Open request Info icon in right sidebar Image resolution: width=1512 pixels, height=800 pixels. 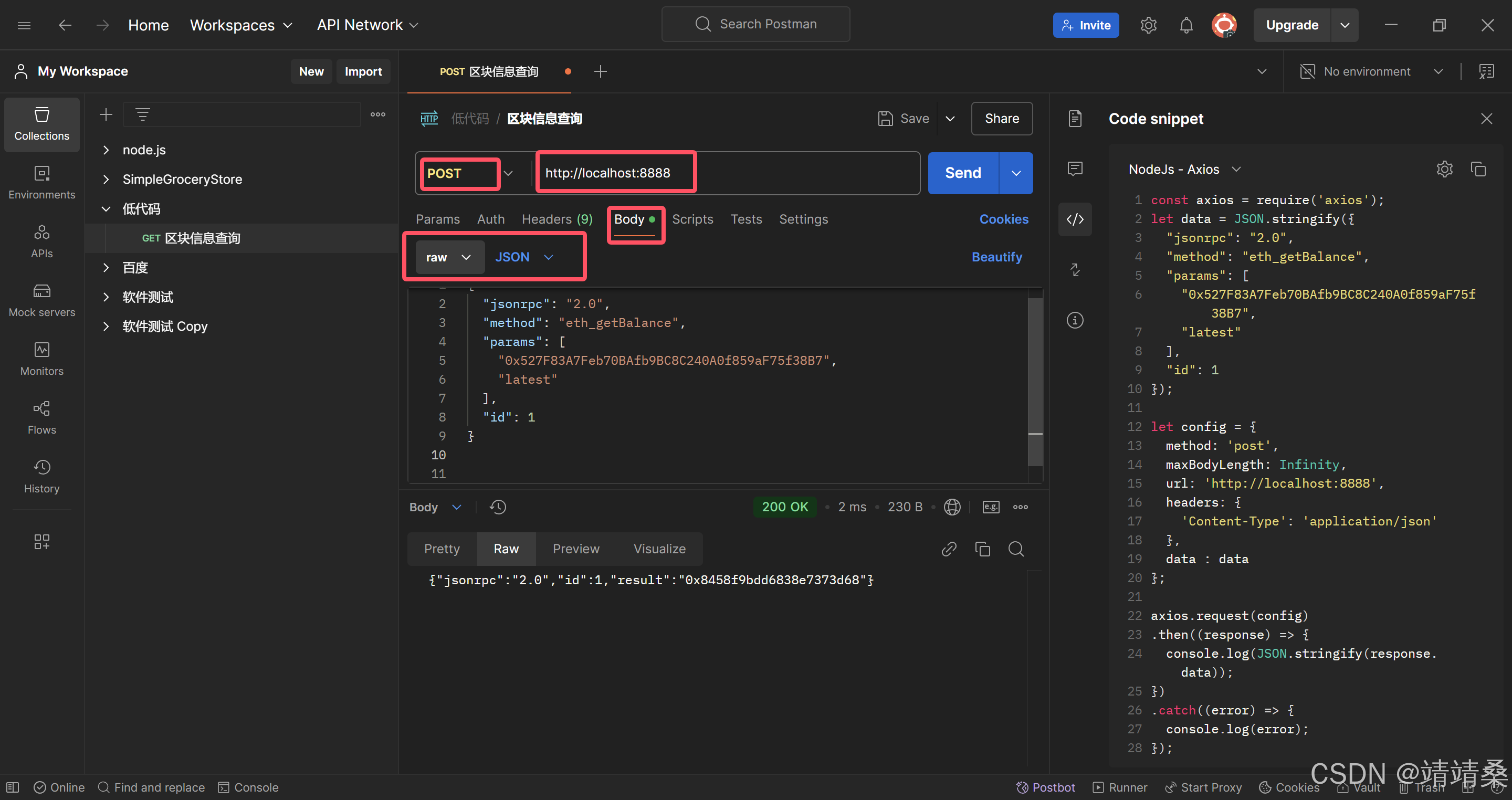1075,320
